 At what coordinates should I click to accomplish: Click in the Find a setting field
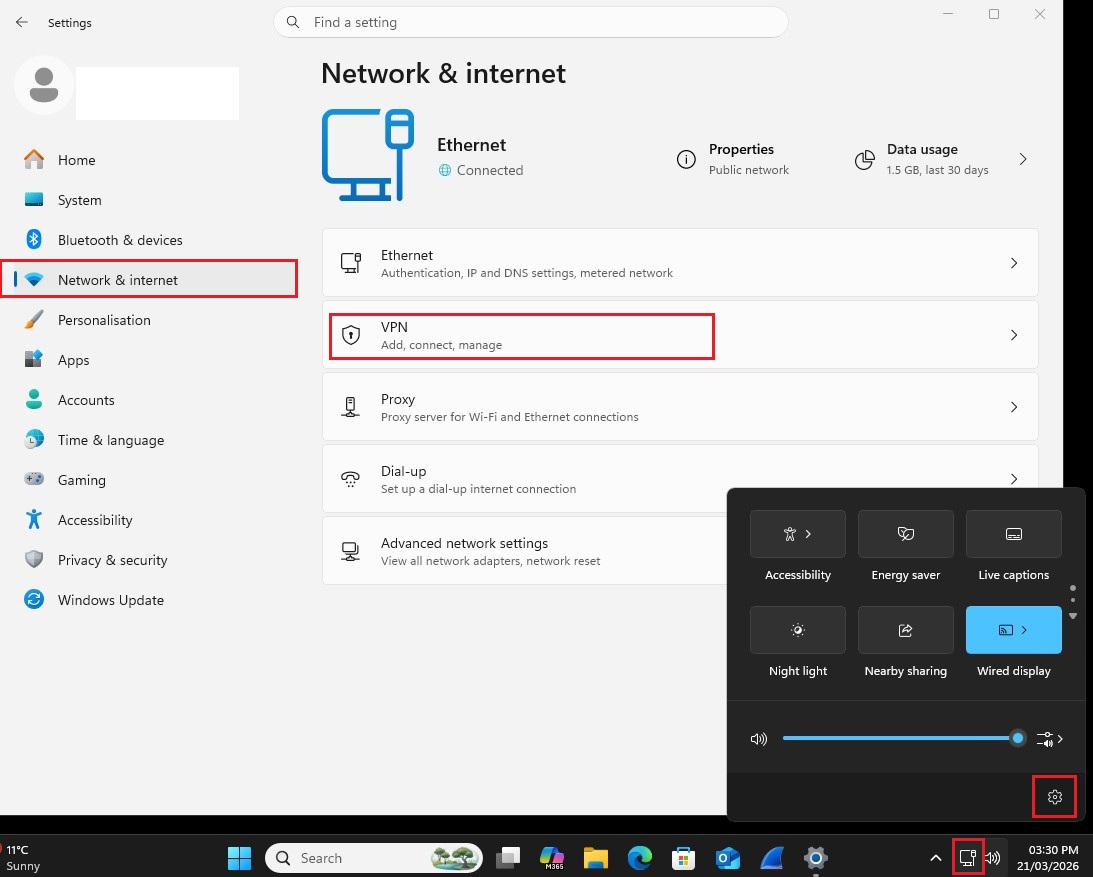530,22
